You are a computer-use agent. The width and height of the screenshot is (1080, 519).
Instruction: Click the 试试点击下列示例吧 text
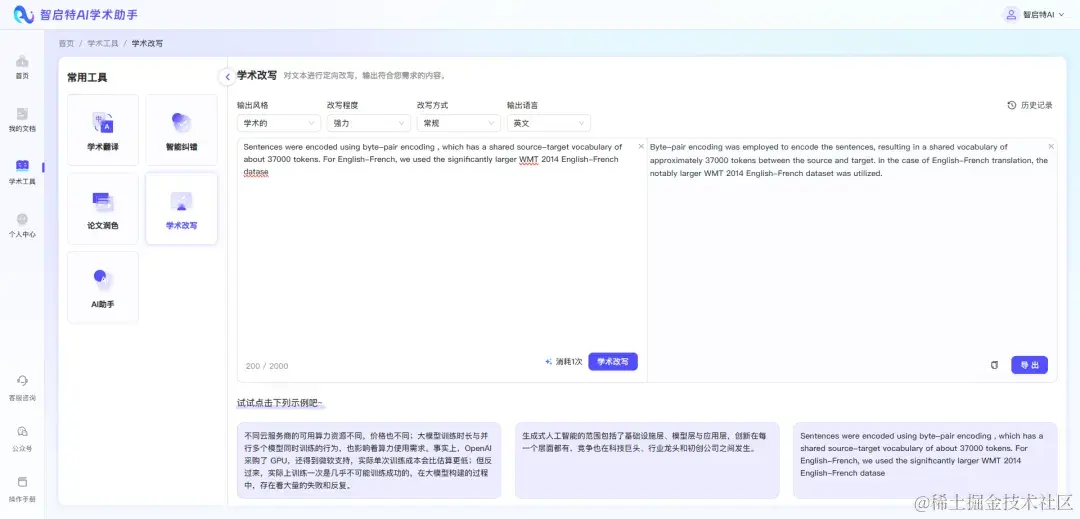[x=280, y=403]
